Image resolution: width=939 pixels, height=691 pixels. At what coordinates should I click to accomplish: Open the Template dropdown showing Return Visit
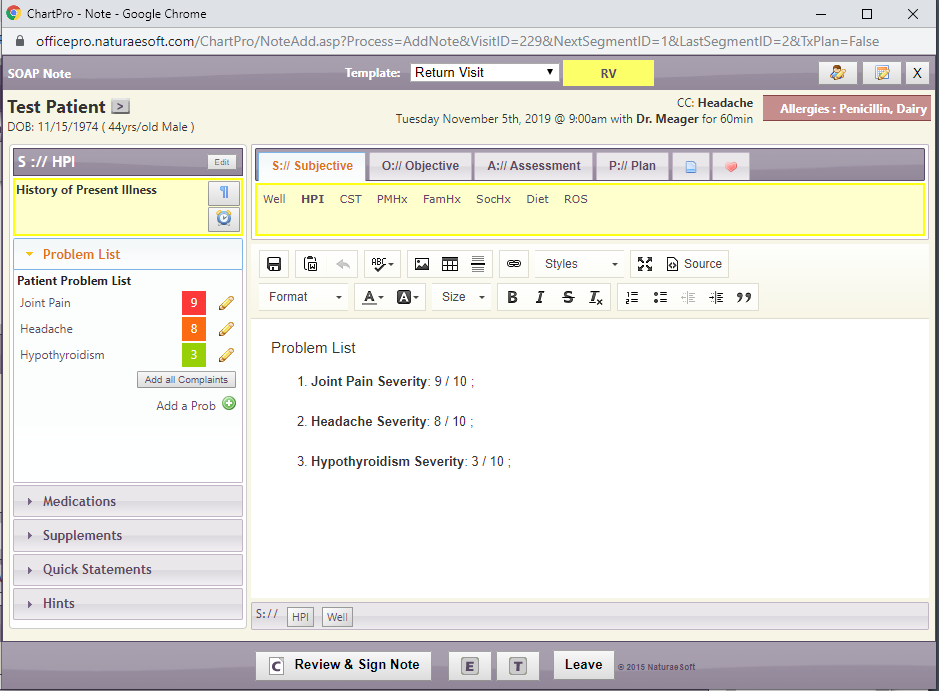pyautogui.click(x=483, y=72)
